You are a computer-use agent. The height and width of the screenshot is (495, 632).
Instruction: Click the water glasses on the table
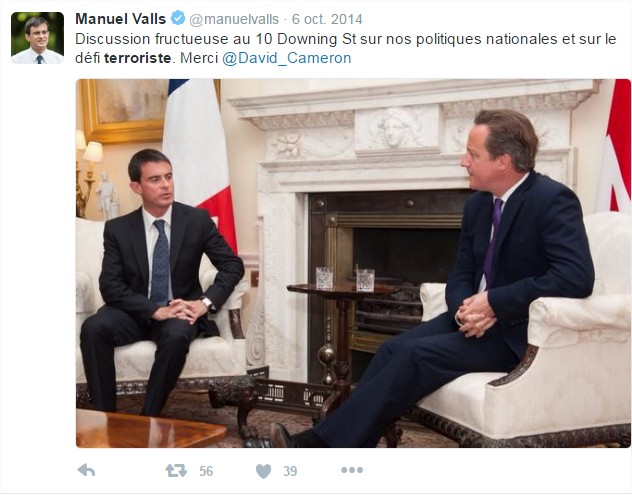(x=345, y=279)
